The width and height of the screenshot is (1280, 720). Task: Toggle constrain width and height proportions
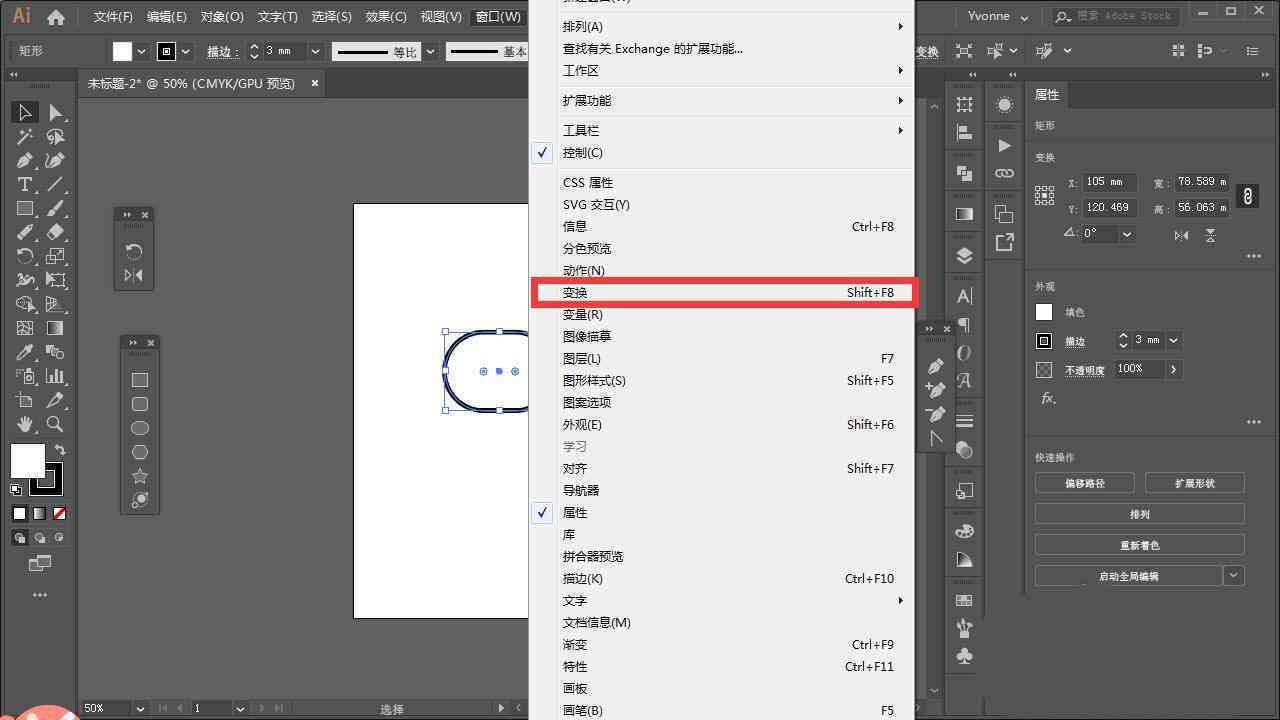1247,196
